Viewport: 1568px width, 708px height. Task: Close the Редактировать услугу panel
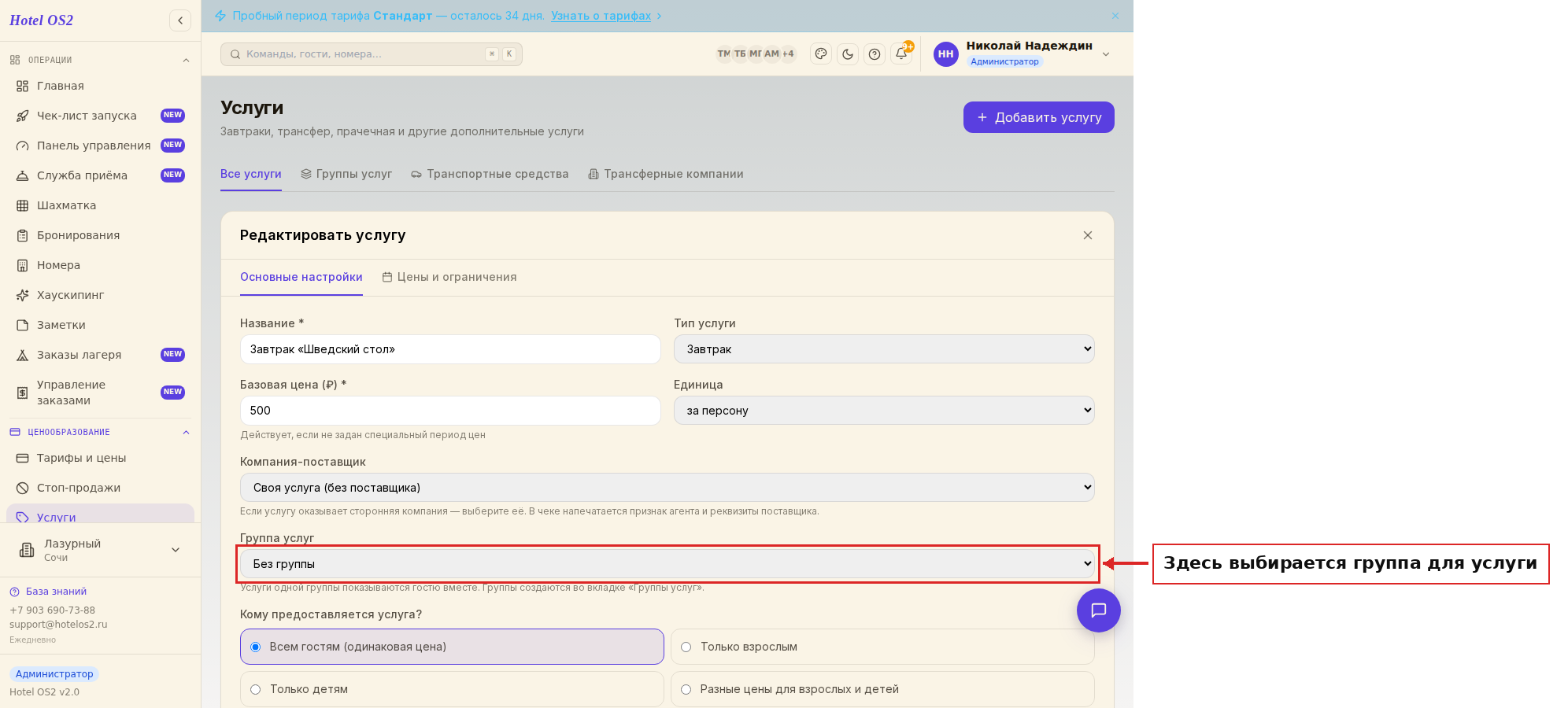pyautogui.click(x=1088, y=235)
